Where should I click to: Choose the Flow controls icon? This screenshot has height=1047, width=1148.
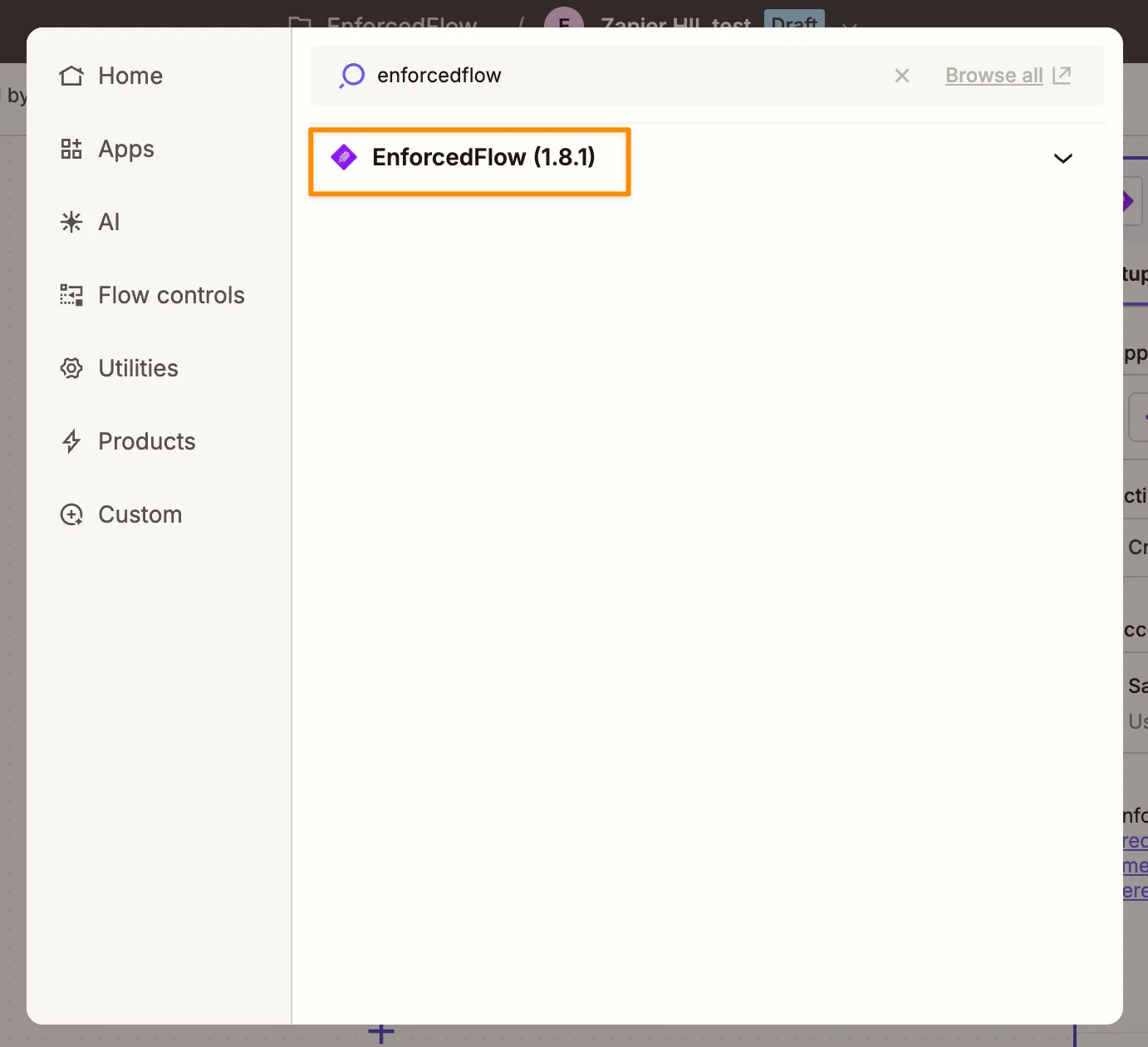[x=71, y=295]
